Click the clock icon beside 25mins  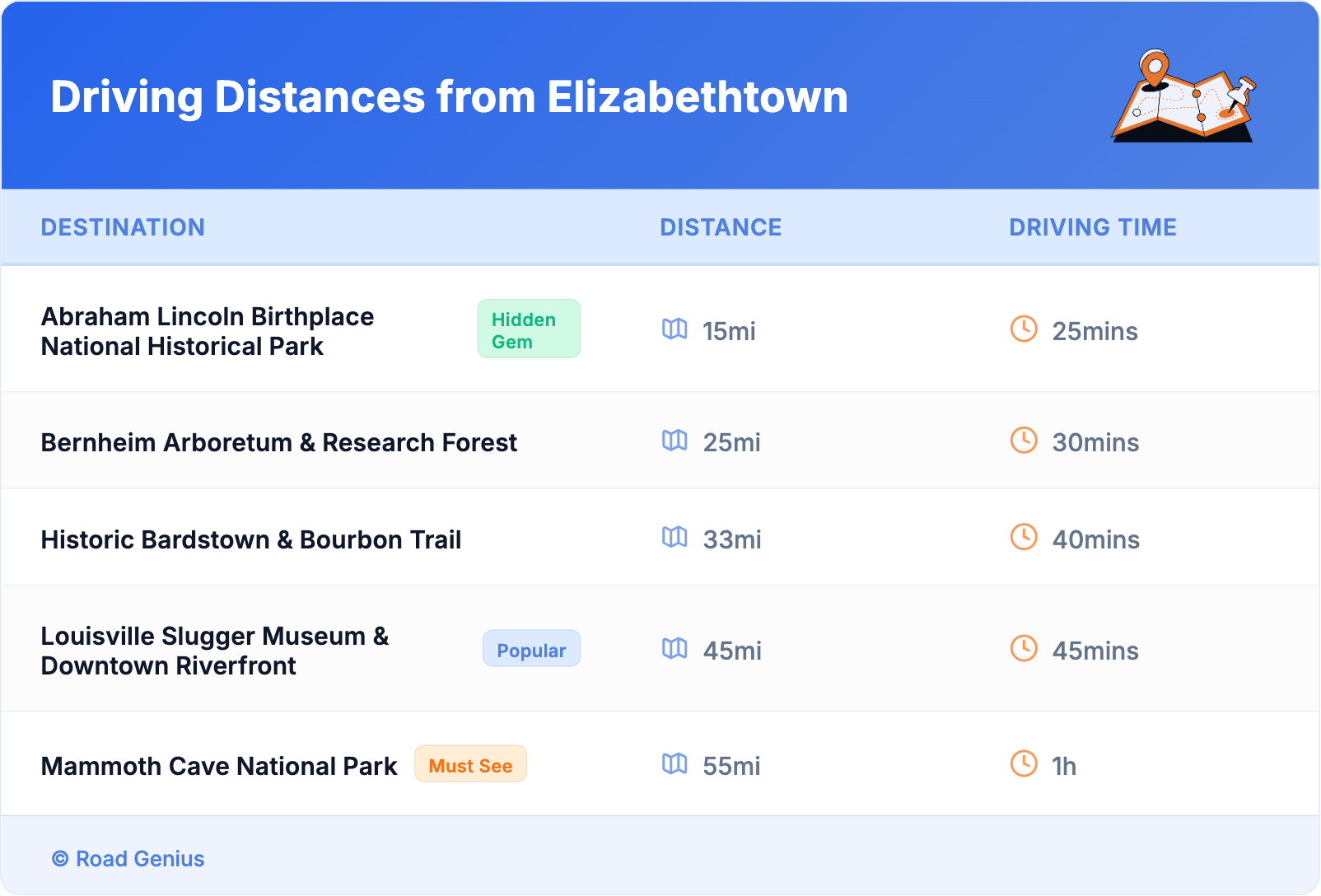pos(1024,329)
